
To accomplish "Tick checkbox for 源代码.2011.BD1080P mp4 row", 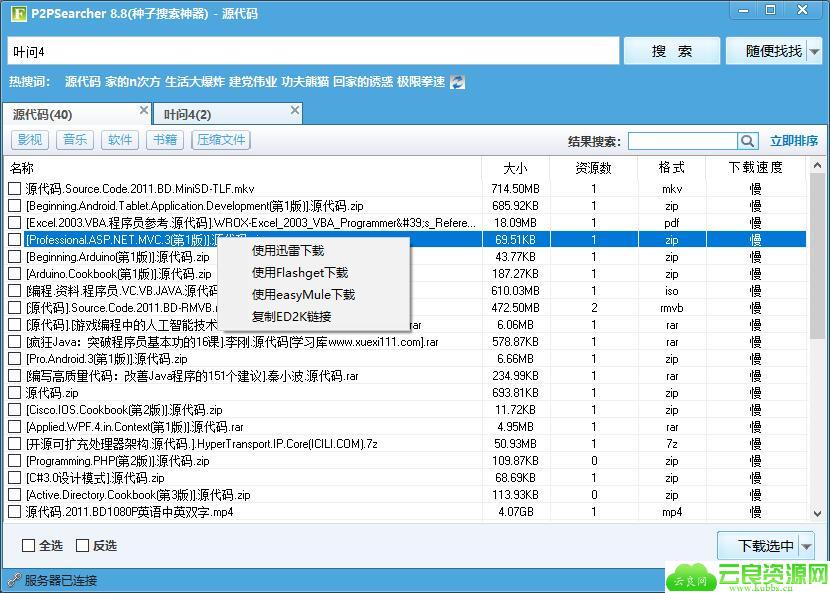I will point(15,511).
